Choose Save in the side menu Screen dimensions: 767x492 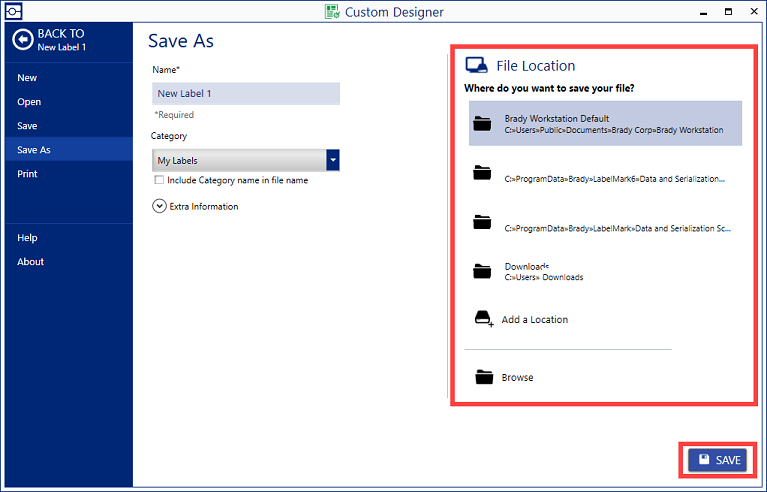[x=68, y=126]
